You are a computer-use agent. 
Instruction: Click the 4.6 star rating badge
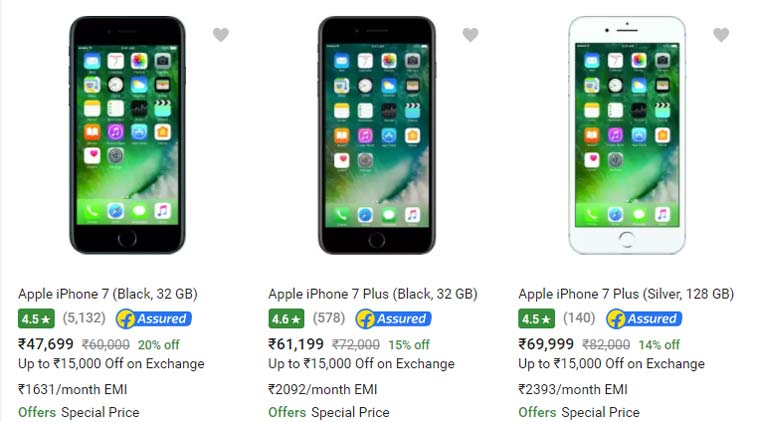[286, 318]
